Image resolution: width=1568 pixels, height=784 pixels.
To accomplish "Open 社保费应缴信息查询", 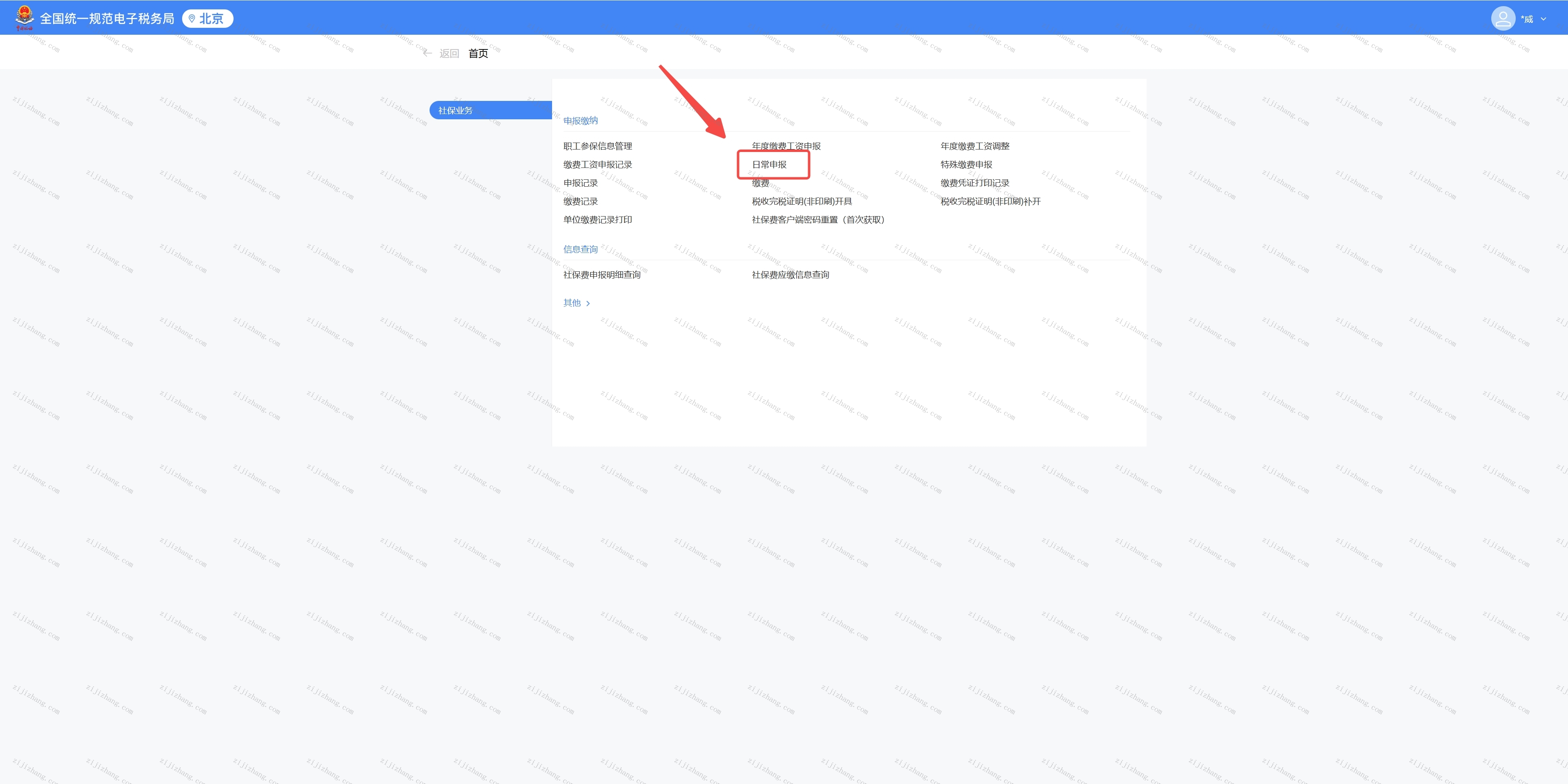I will point(790,275).
